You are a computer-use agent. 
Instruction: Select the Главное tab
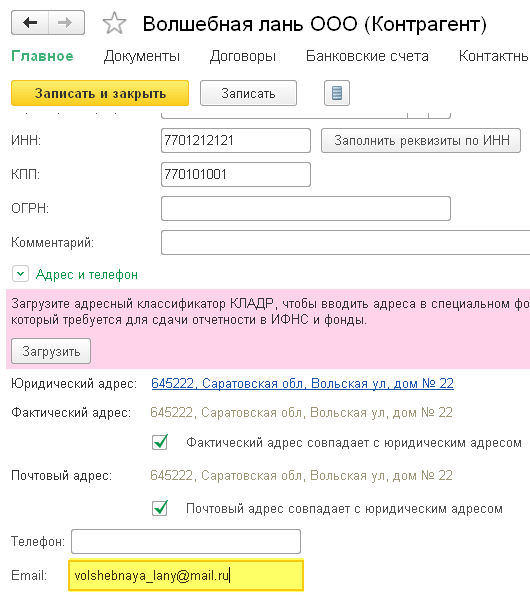(42, 56)
